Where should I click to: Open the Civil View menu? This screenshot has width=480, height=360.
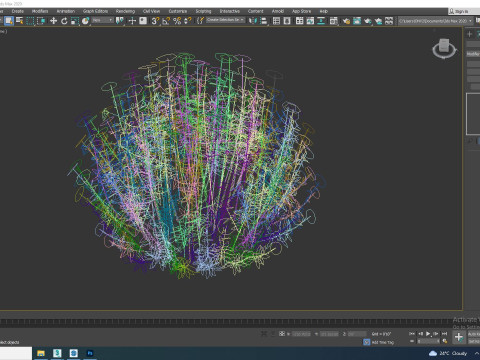(x=151, y=11)
